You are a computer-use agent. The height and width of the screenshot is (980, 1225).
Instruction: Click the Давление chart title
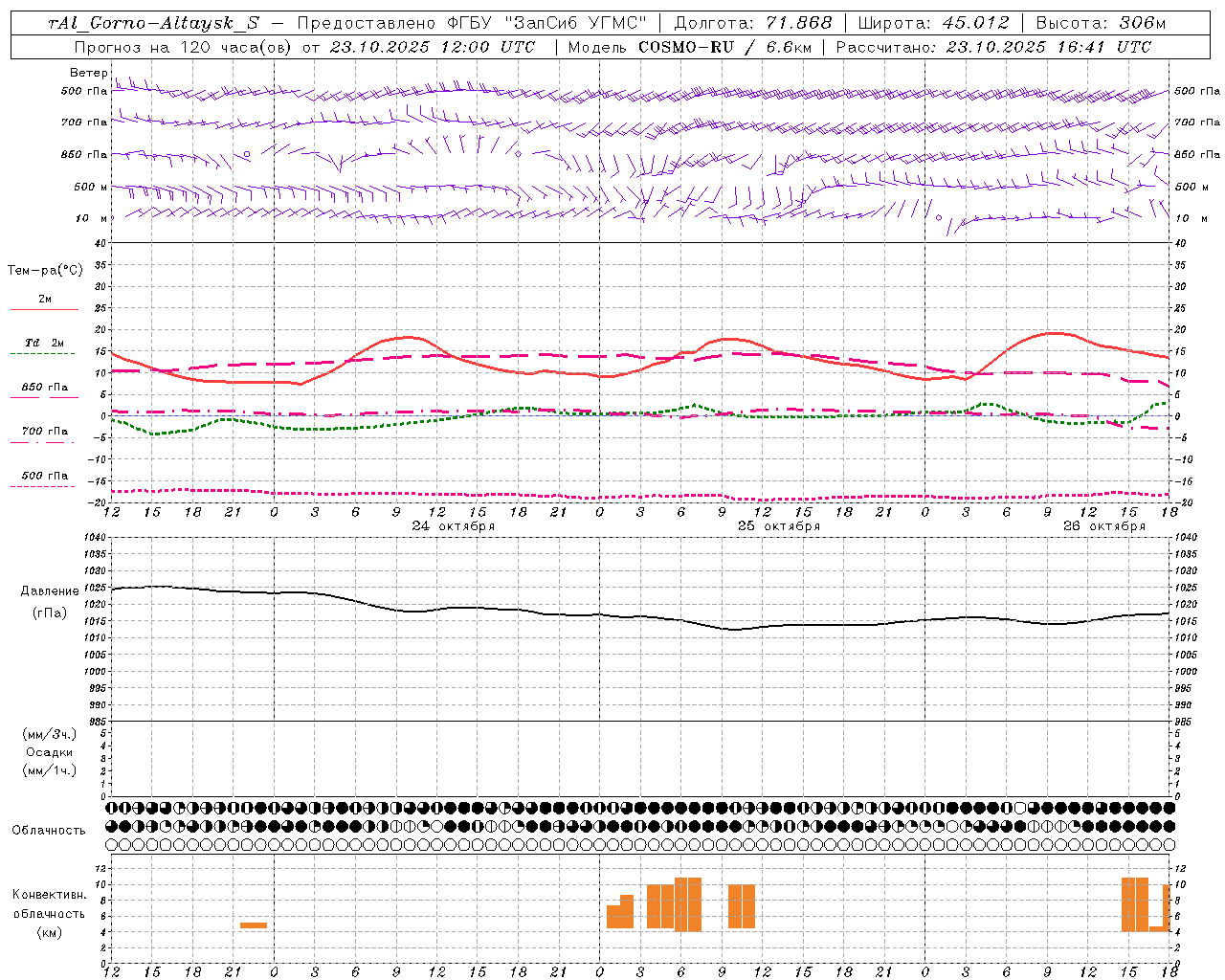(x=50, y=591)
